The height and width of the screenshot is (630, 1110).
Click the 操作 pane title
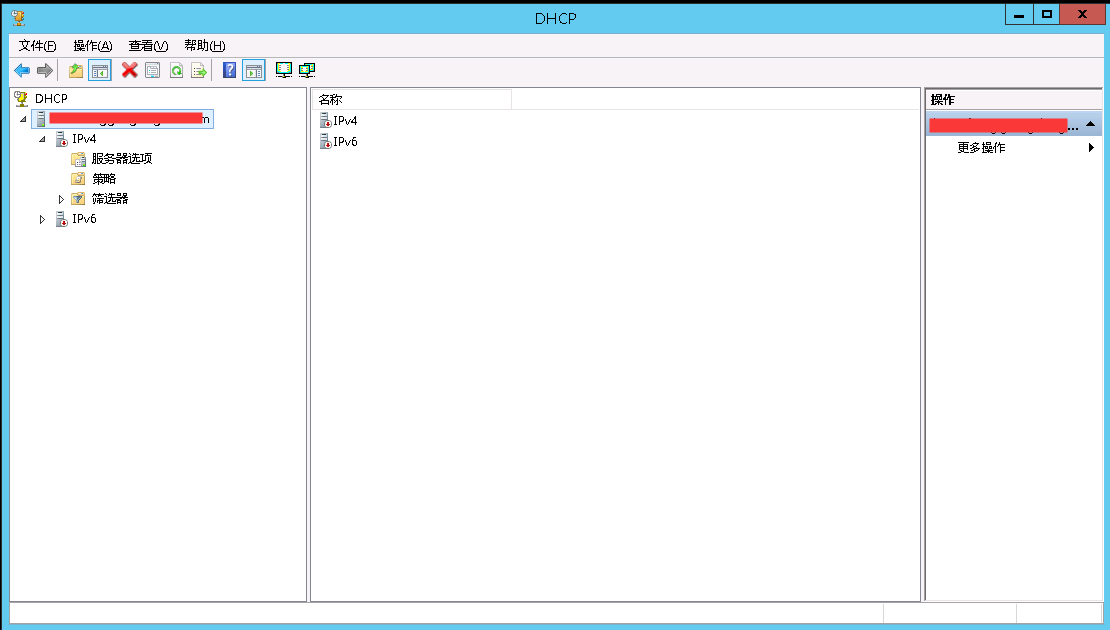(x=942, y=100)
